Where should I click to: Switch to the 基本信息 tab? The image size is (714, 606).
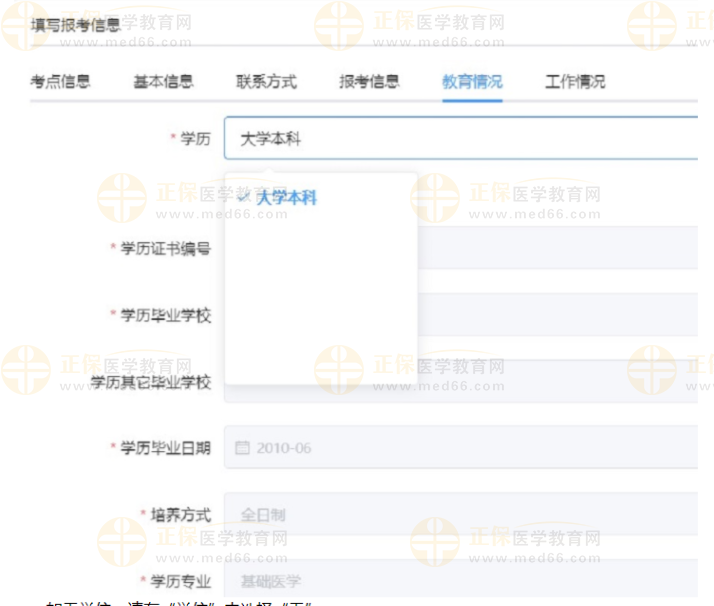tap(163, 82)
